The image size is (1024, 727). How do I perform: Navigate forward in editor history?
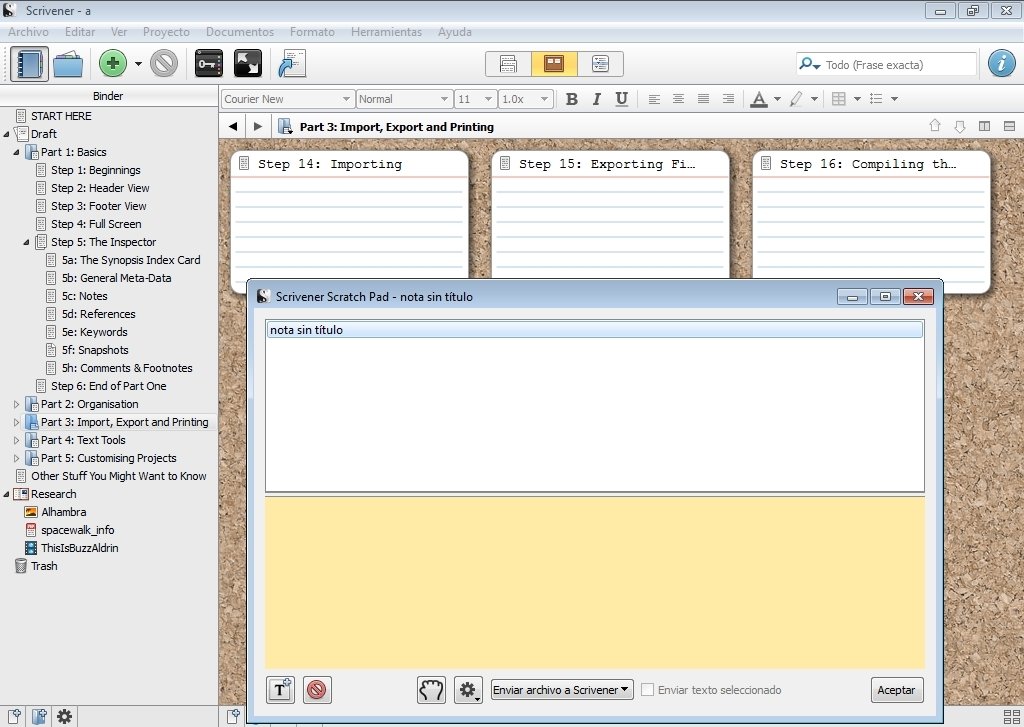point(257,127)
